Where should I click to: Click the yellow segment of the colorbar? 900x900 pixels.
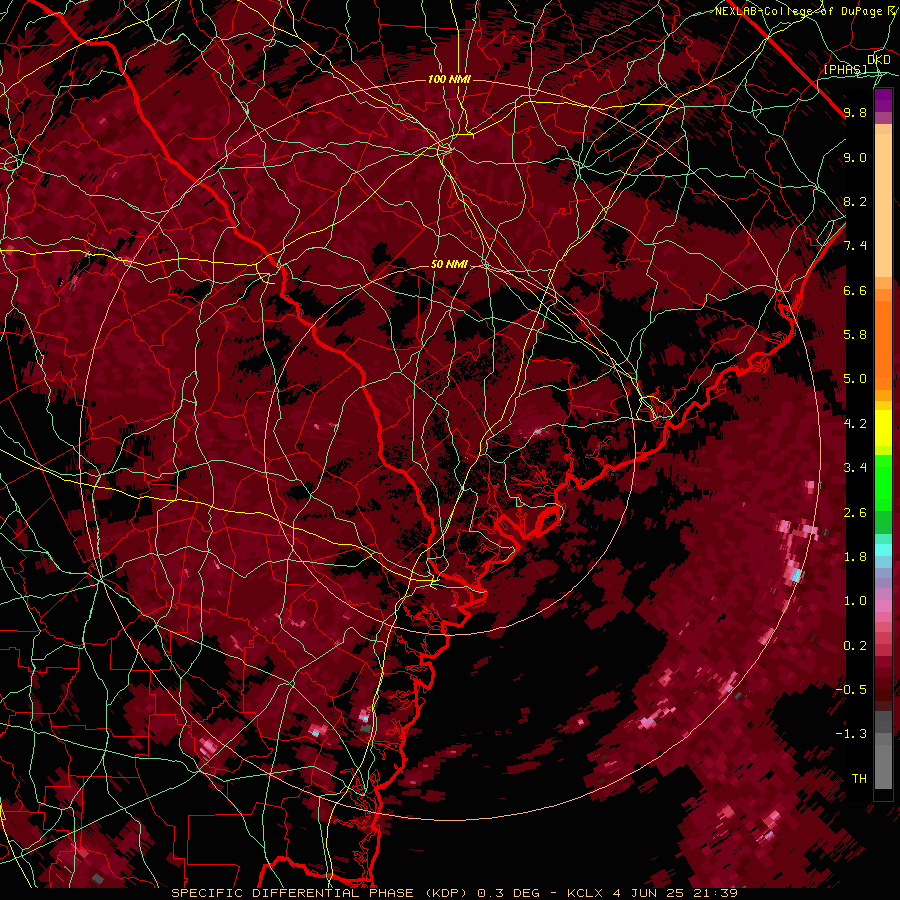[x=883, y=428]
